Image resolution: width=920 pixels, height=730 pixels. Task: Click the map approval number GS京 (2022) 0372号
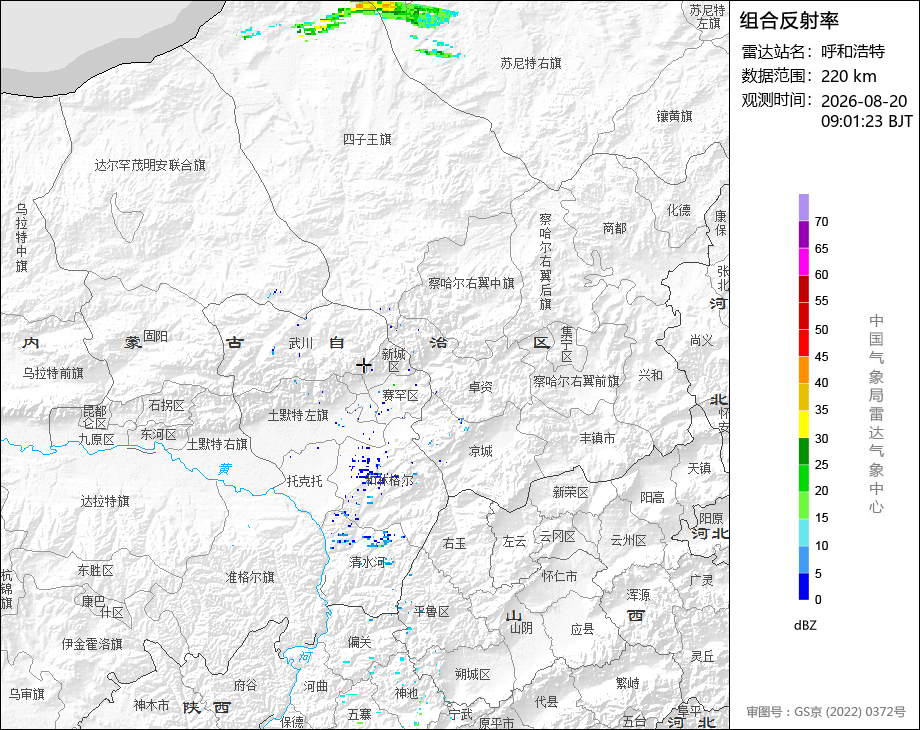826,712
